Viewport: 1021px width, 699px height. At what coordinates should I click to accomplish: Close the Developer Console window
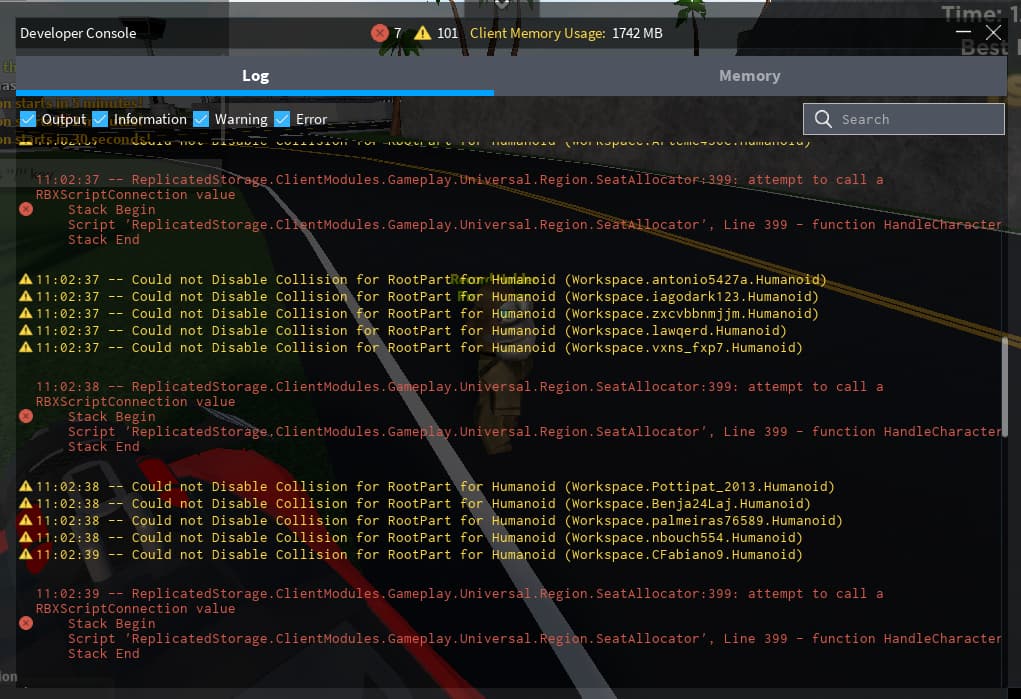pyautogui.click(x=993, y=33)
